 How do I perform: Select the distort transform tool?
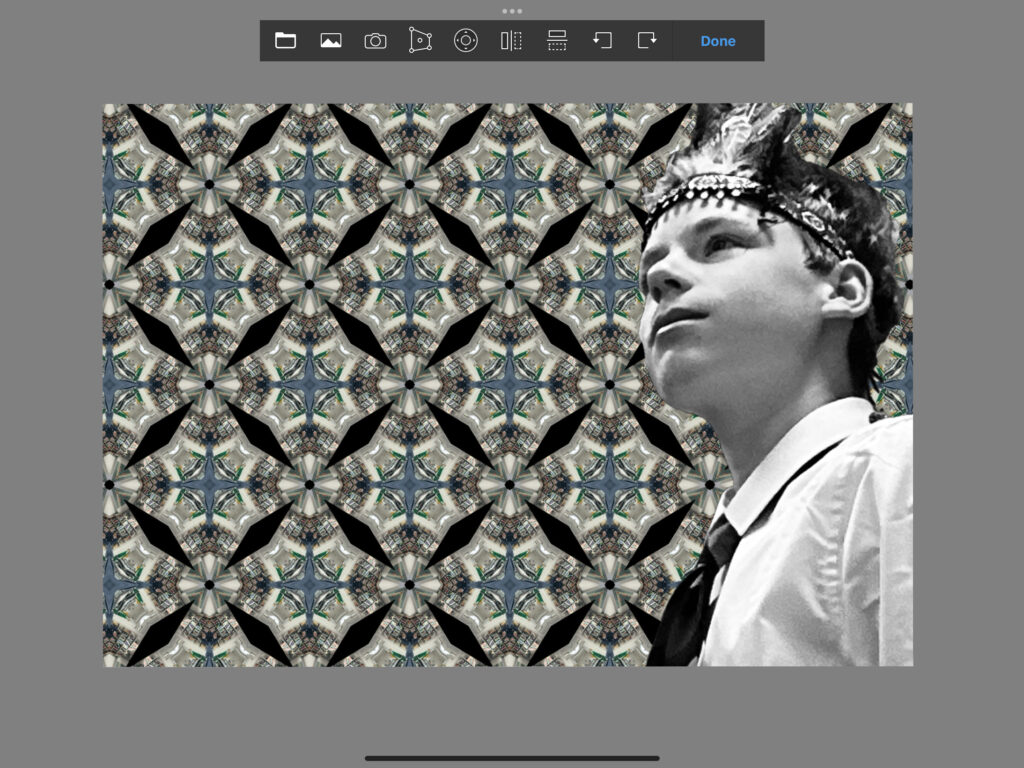point(420,40)
